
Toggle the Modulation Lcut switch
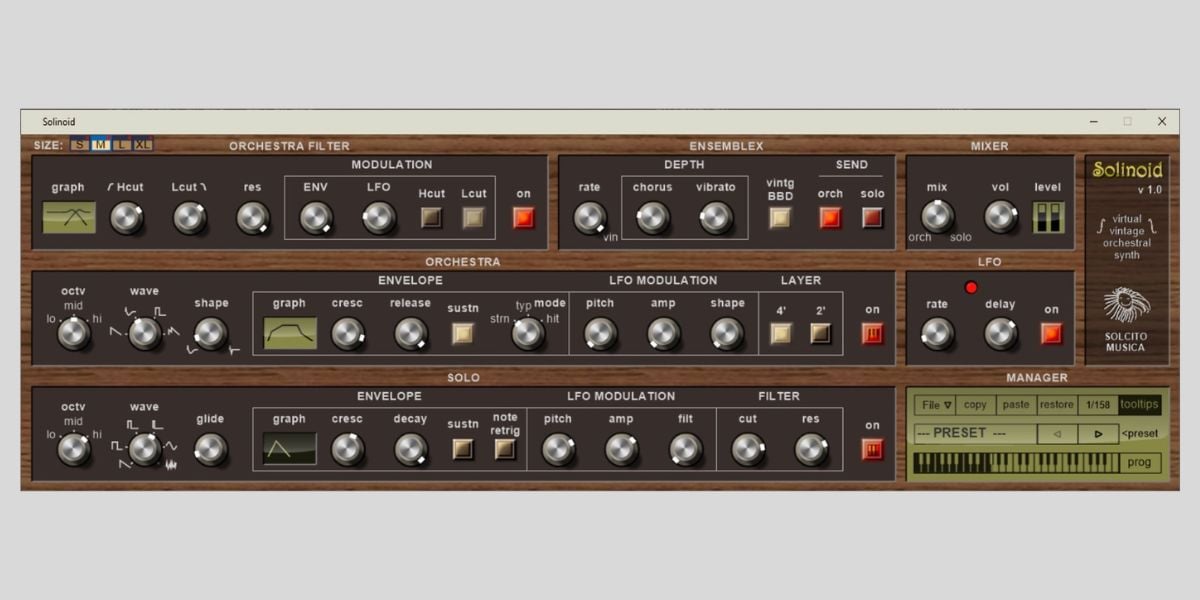pyautogui.click(x=474, y=217)
